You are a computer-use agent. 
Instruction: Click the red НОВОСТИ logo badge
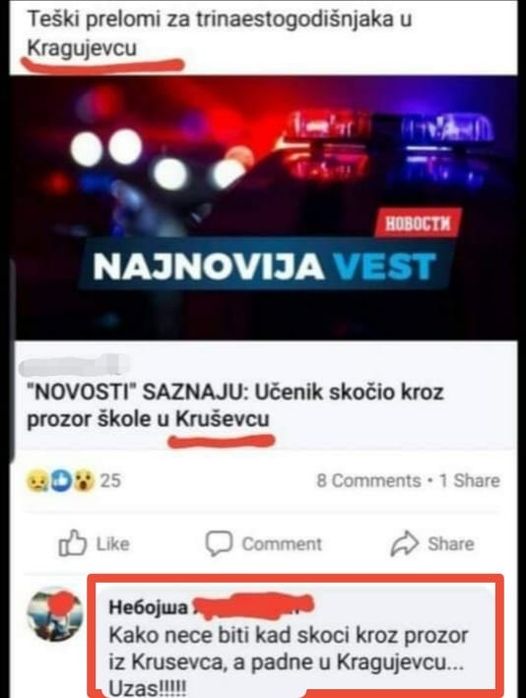[417, 223]
